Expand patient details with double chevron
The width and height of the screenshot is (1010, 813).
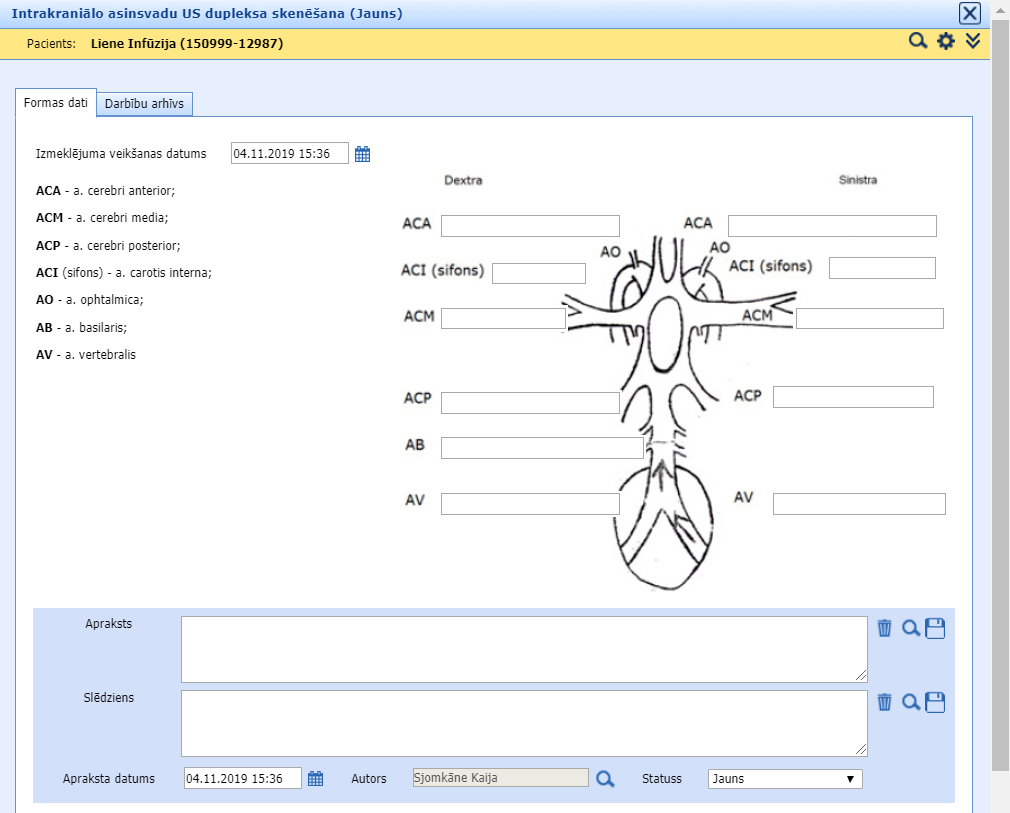[973, 42]
